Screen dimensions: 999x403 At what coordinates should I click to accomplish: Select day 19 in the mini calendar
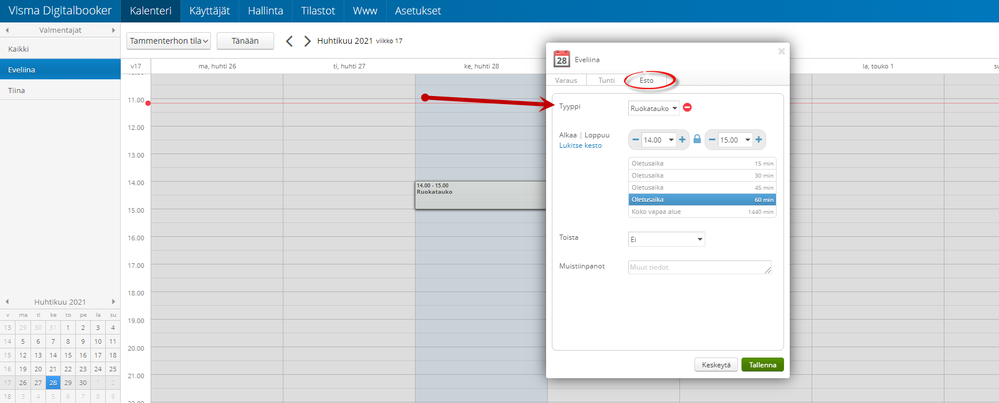[x=23, y=369]
